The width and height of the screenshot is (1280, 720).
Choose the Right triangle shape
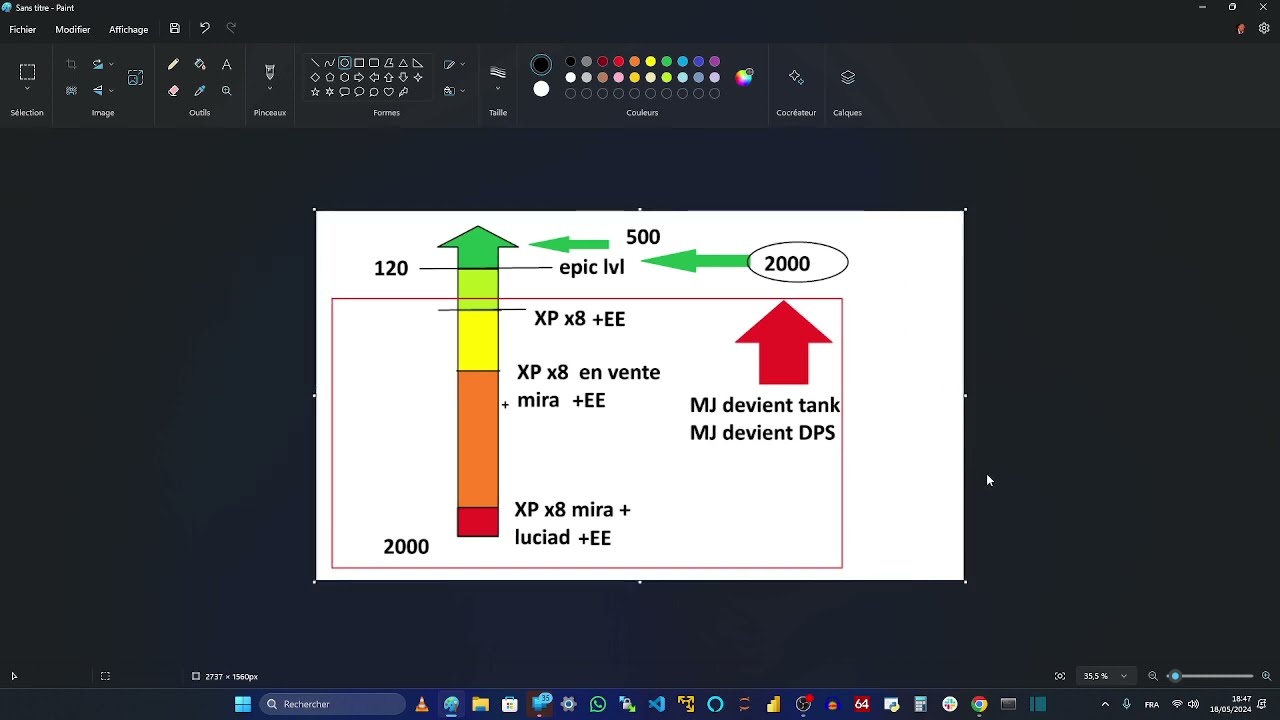tap(418, 63)
